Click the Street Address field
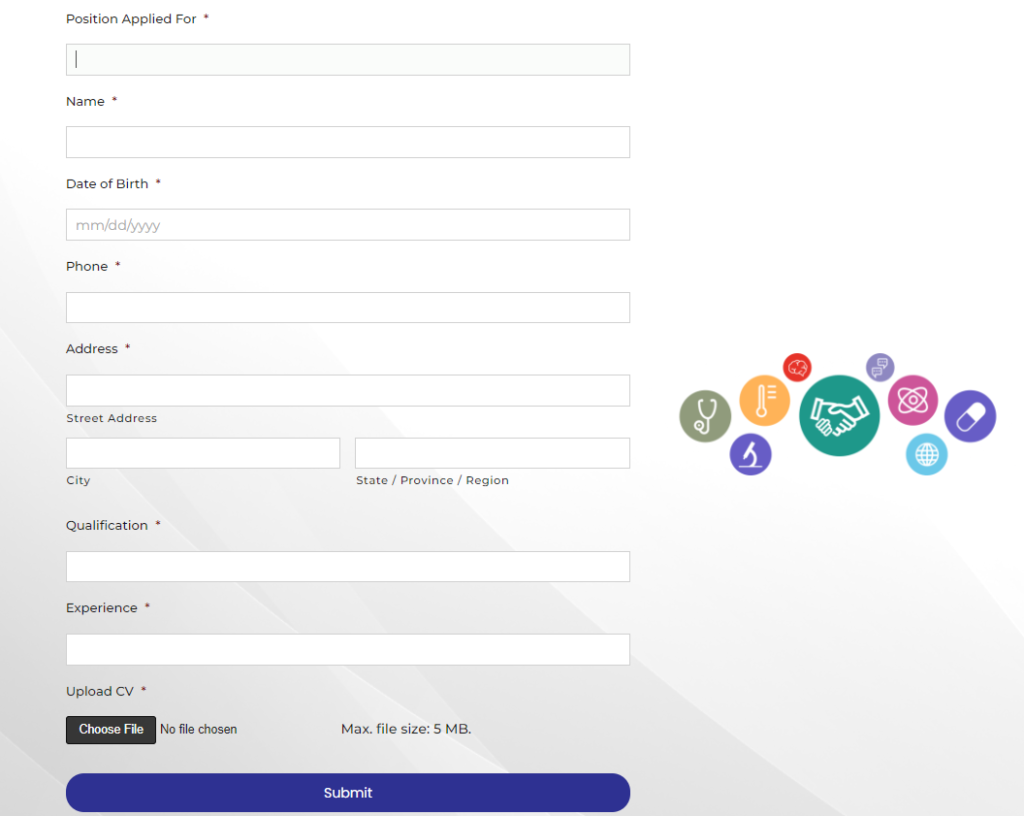Image resolution: width=1024 pixels, height=816 pixels. [347, 390]
